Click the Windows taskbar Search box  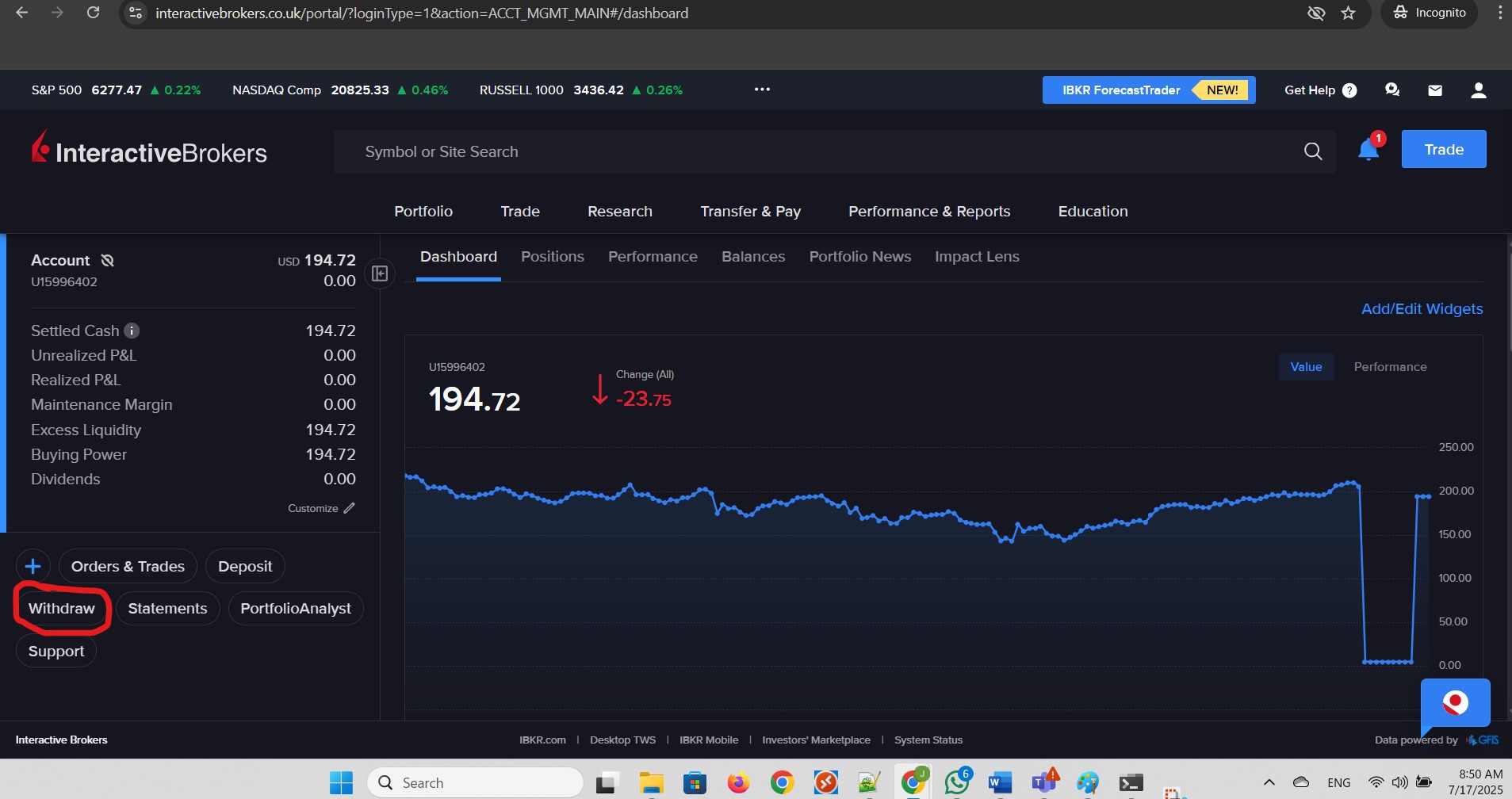475,783
